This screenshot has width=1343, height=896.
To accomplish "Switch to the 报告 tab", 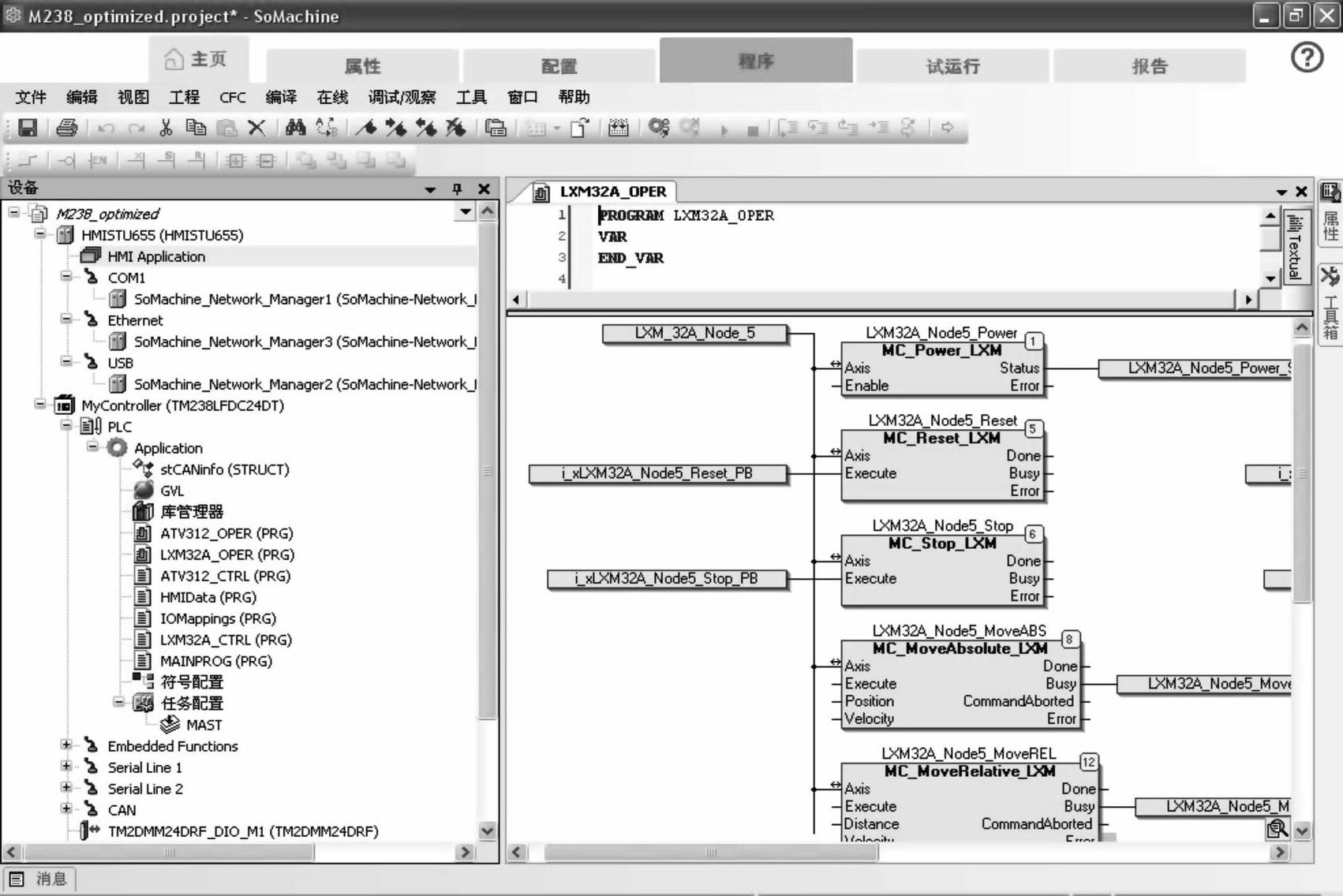I will click(x=1150, y=66).
